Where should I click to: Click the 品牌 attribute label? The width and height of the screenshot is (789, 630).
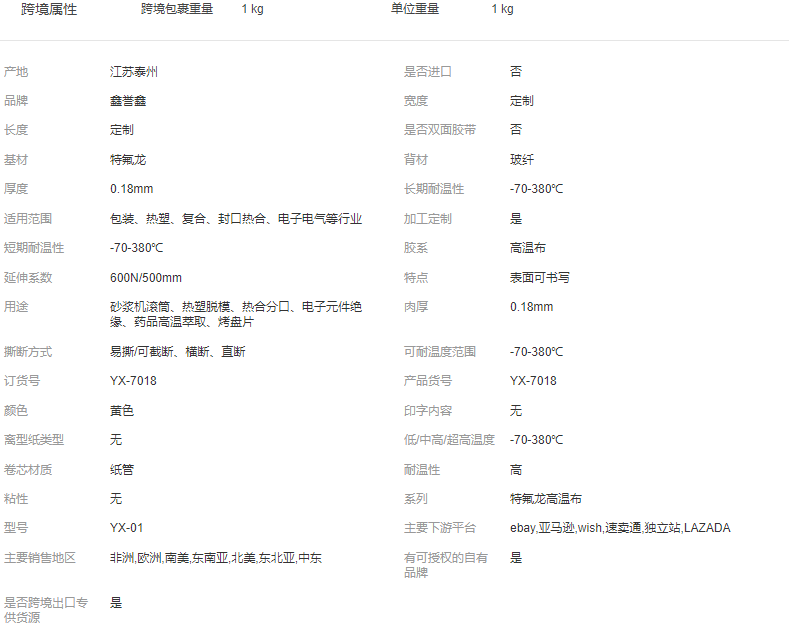pyautogui.click(x=16, y=101)
